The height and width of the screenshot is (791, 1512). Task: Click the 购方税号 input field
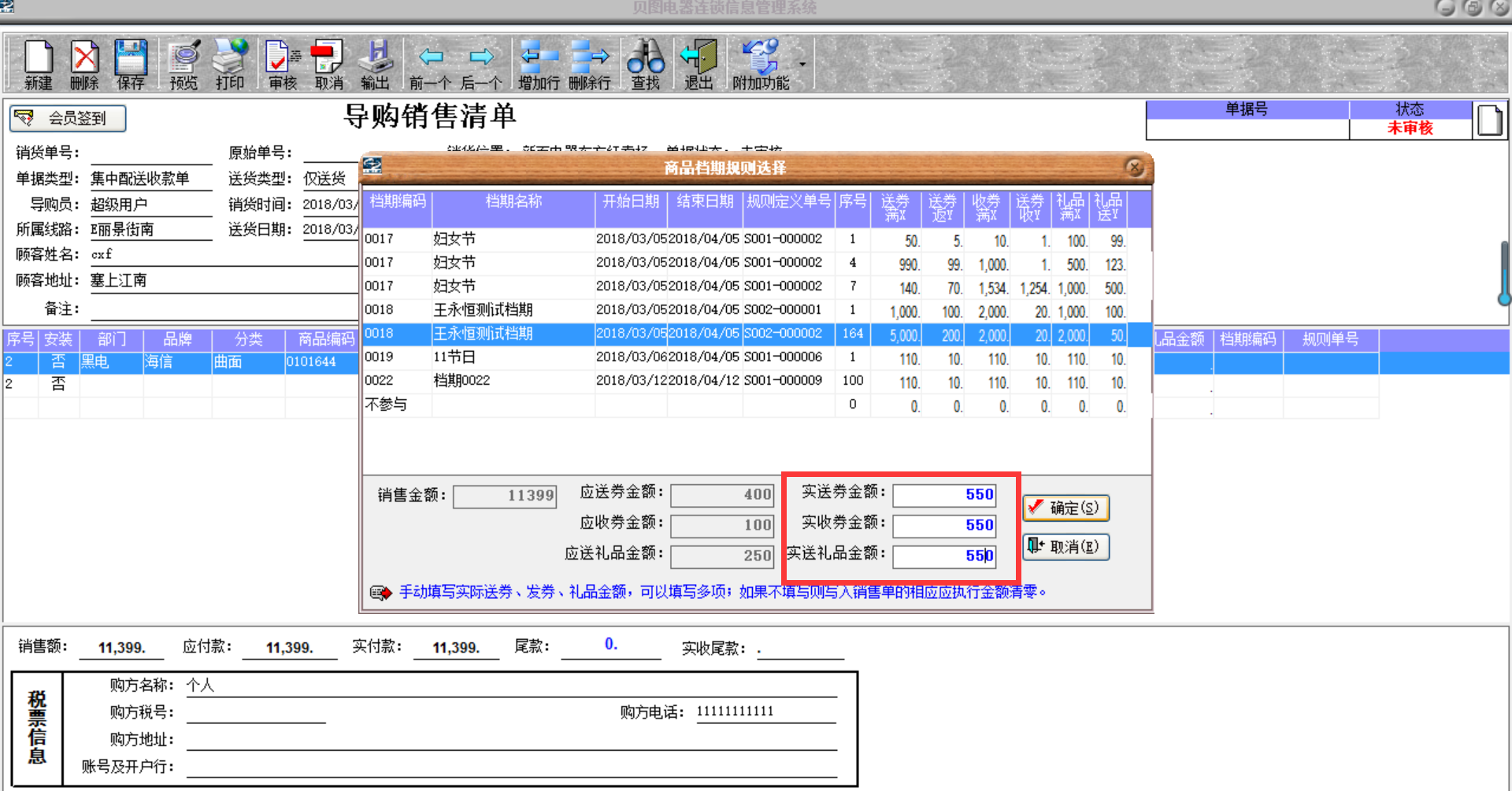point(256,712)
